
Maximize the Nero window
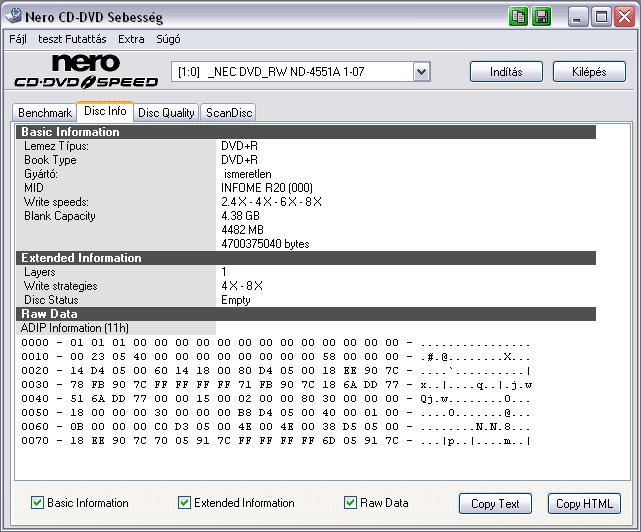601,17
